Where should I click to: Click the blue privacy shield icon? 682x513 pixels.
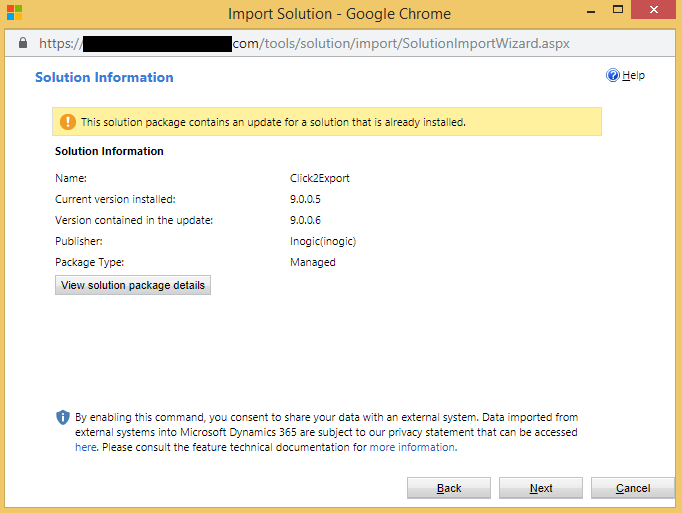63,417
